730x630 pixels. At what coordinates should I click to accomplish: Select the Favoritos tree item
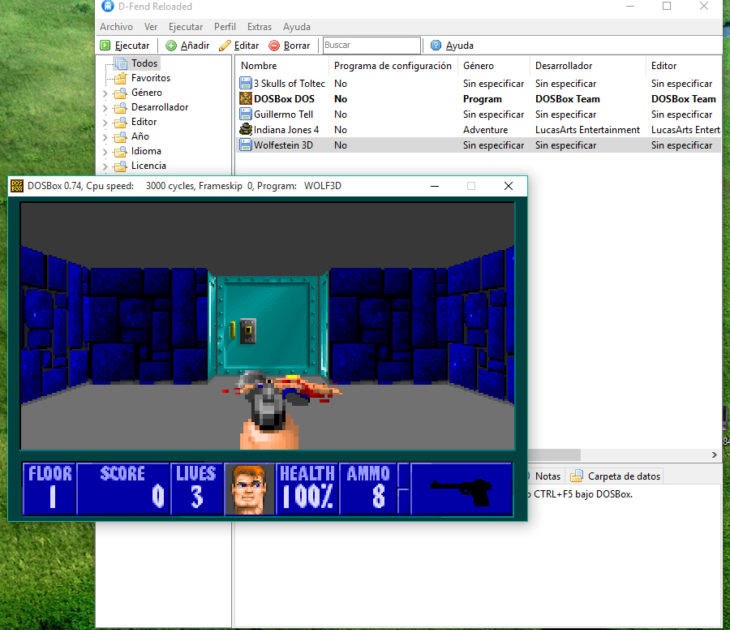151,78
